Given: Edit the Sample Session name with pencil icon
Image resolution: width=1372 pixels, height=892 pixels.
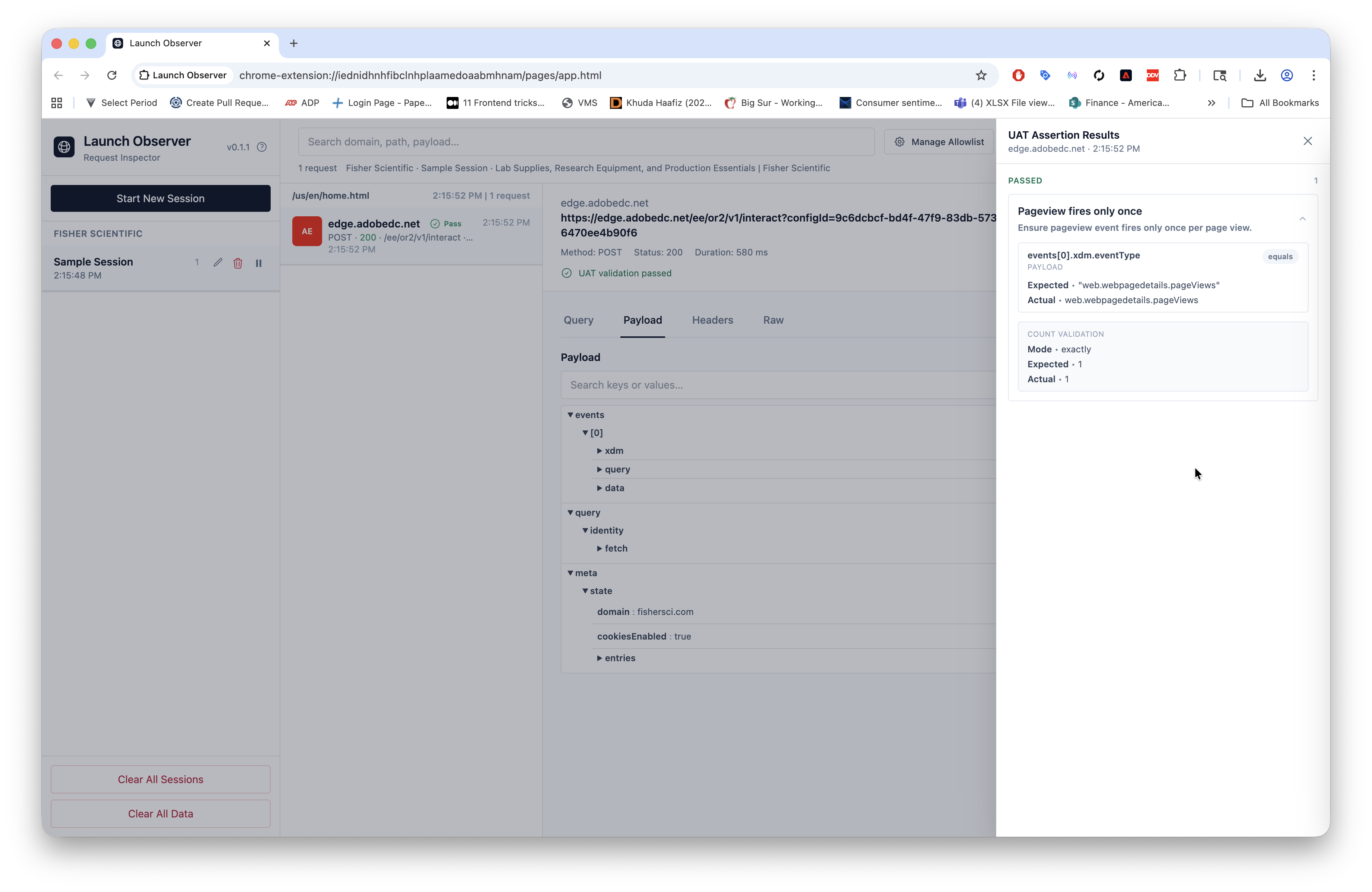Looking at the screenshot, I should click(x=217, y=263).
